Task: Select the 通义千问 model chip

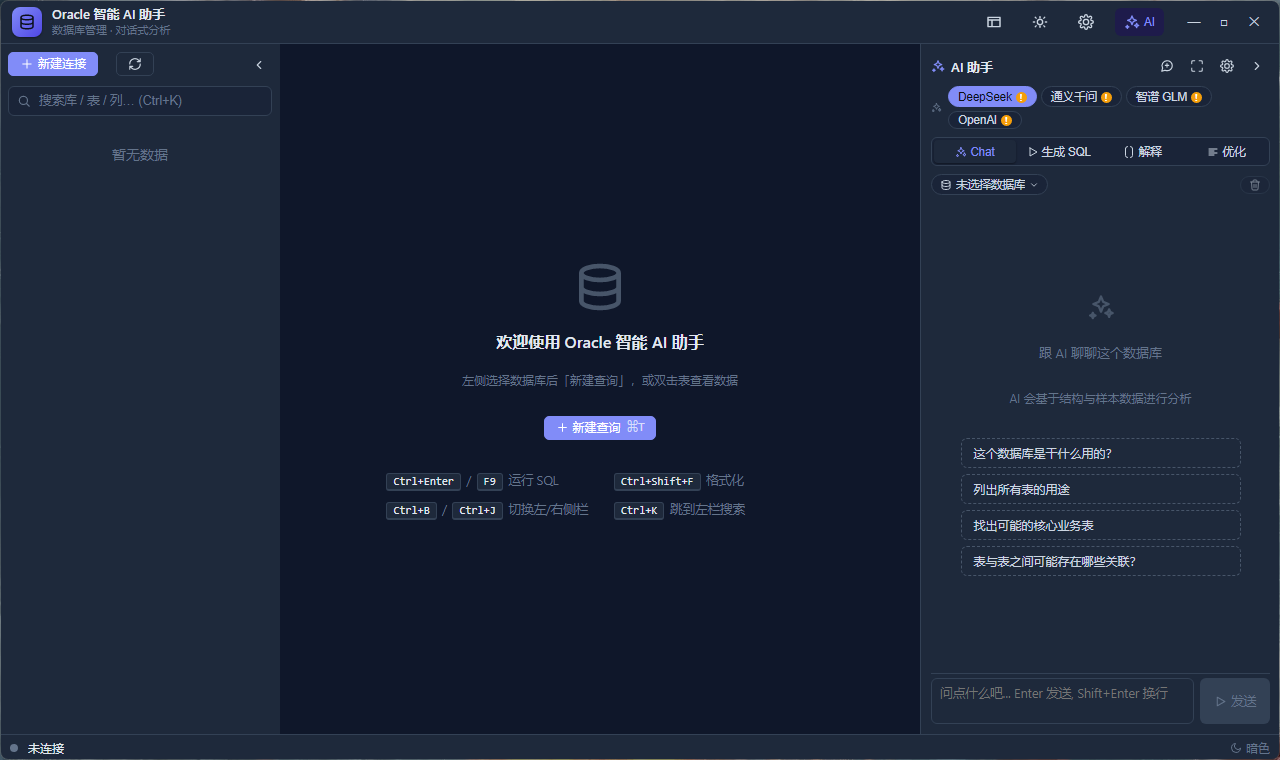Action: tap(1081, 97)
